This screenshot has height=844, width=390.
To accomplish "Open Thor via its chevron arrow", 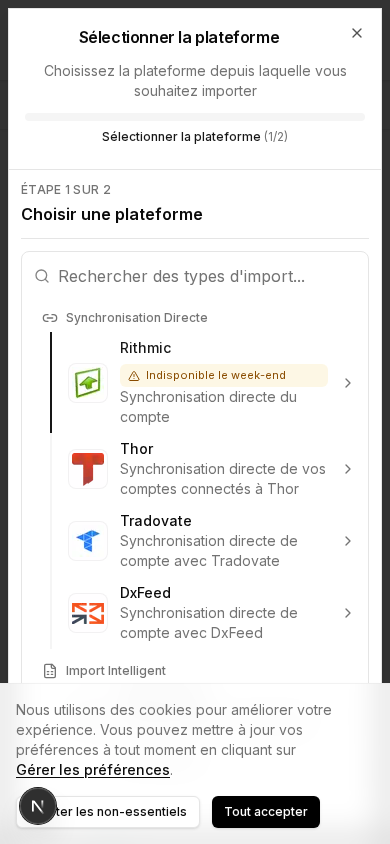I will (348, 469).
